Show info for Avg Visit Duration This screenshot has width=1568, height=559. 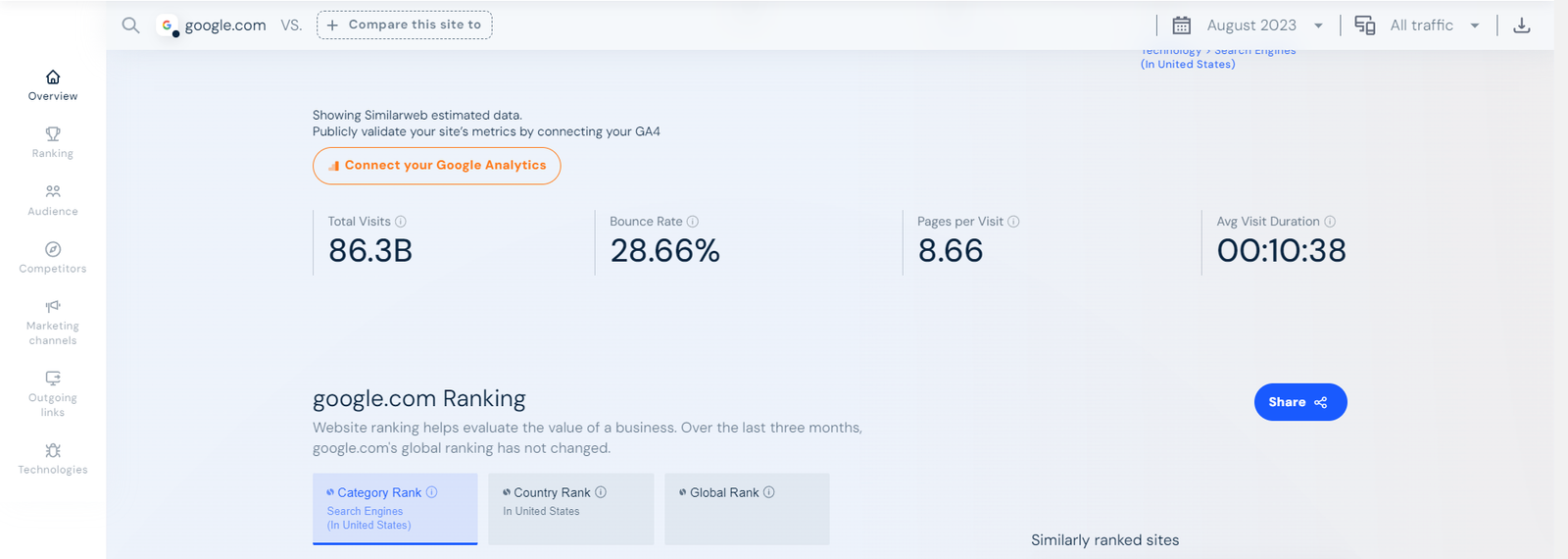tap(1330, 222)
